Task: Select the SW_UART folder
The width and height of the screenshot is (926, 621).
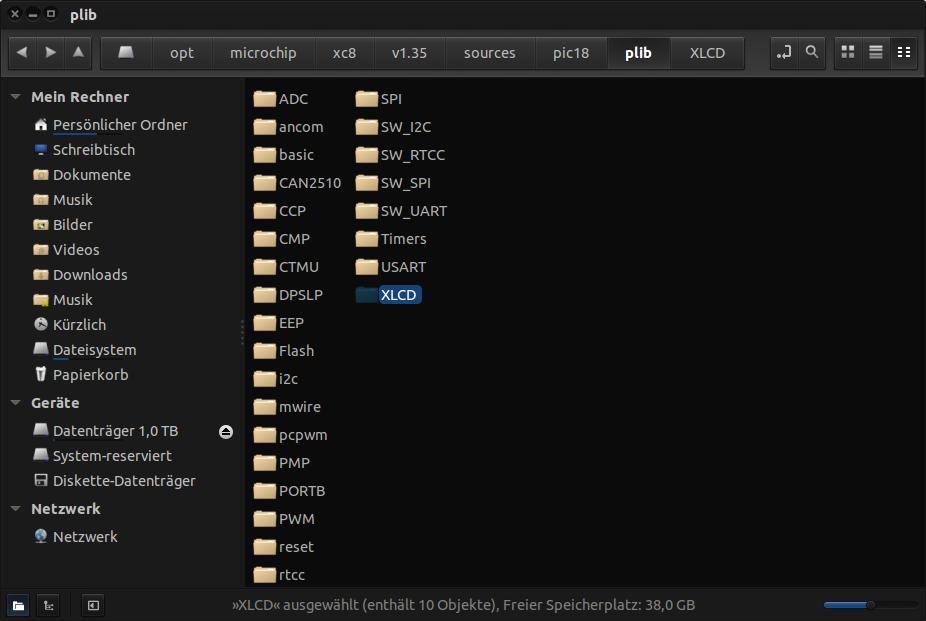Action: point(402,211)
